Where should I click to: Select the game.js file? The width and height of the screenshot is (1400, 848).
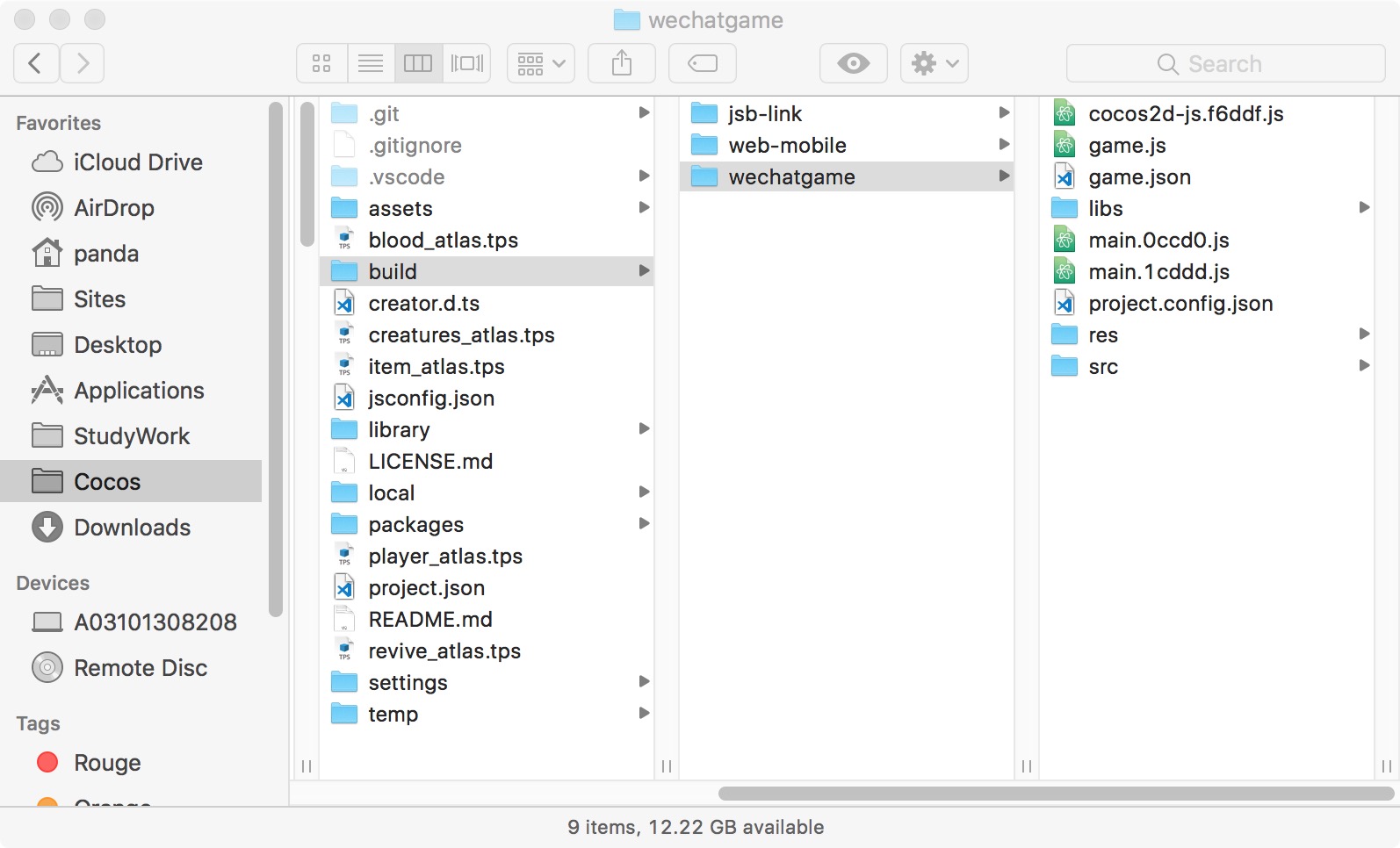pyautogui.click(x=1207, y=145)
